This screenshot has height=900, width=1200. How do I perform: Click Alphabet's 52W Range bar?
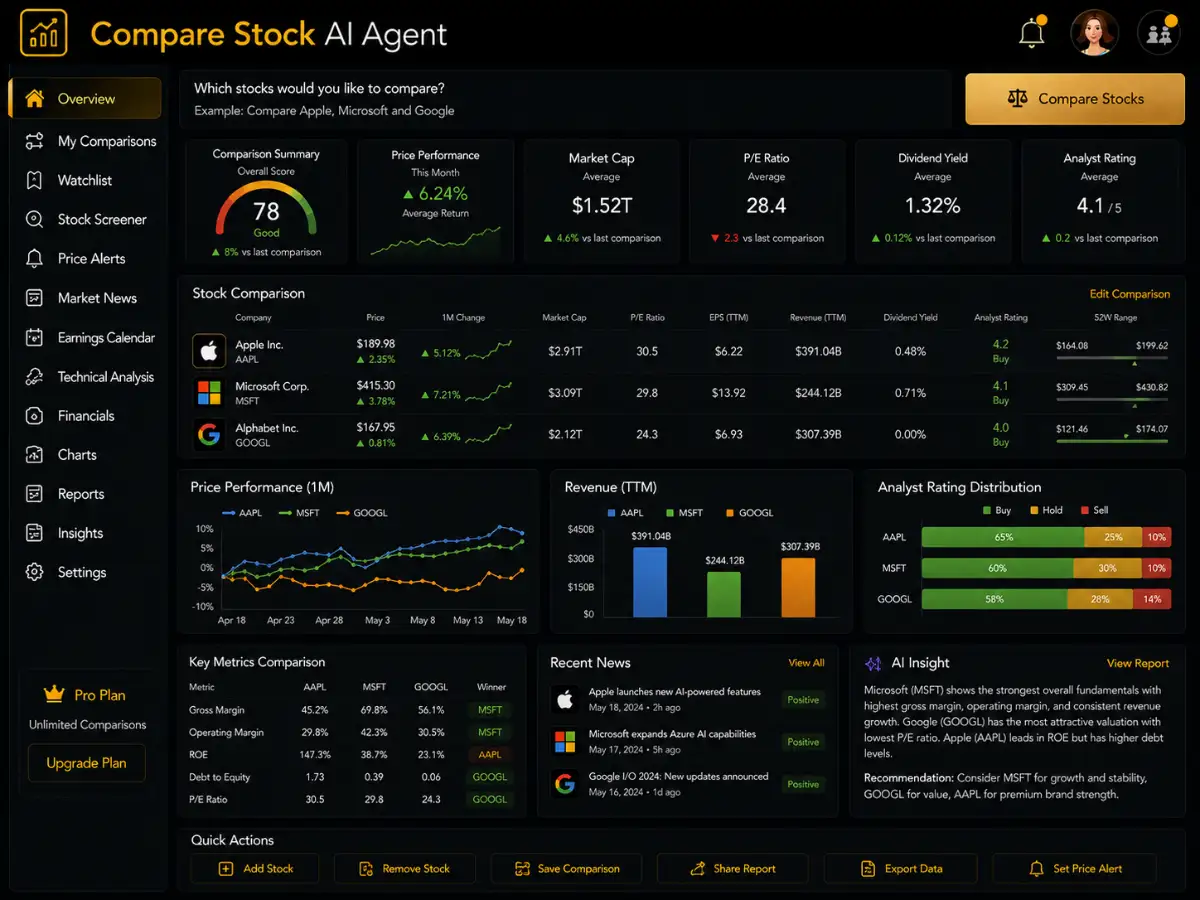click(x=1112, y=441)
